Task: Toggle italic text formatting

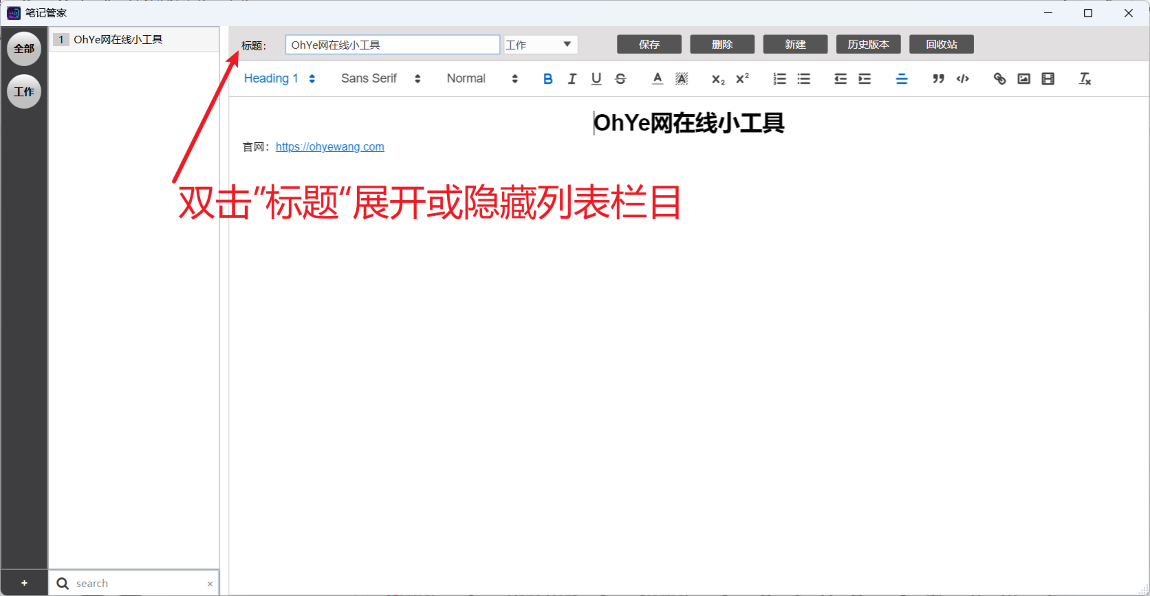Action: [x=572, y=79]
